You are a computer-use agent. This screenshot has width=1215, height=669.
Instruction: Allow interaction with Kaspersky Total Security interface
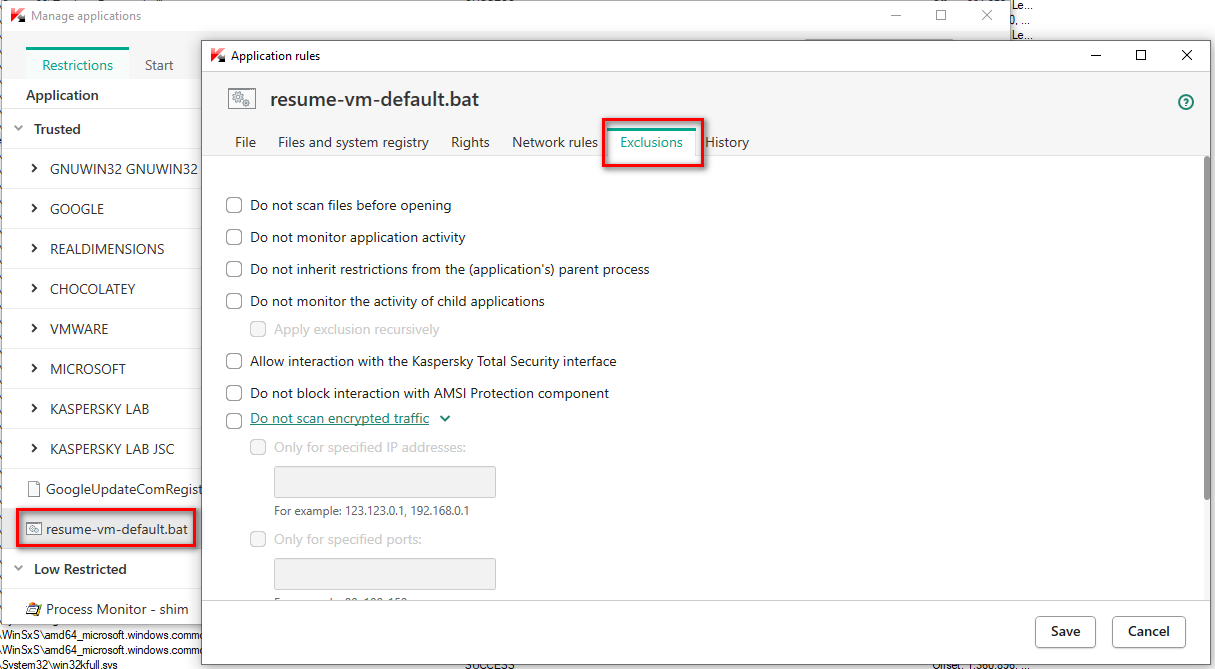234,361
